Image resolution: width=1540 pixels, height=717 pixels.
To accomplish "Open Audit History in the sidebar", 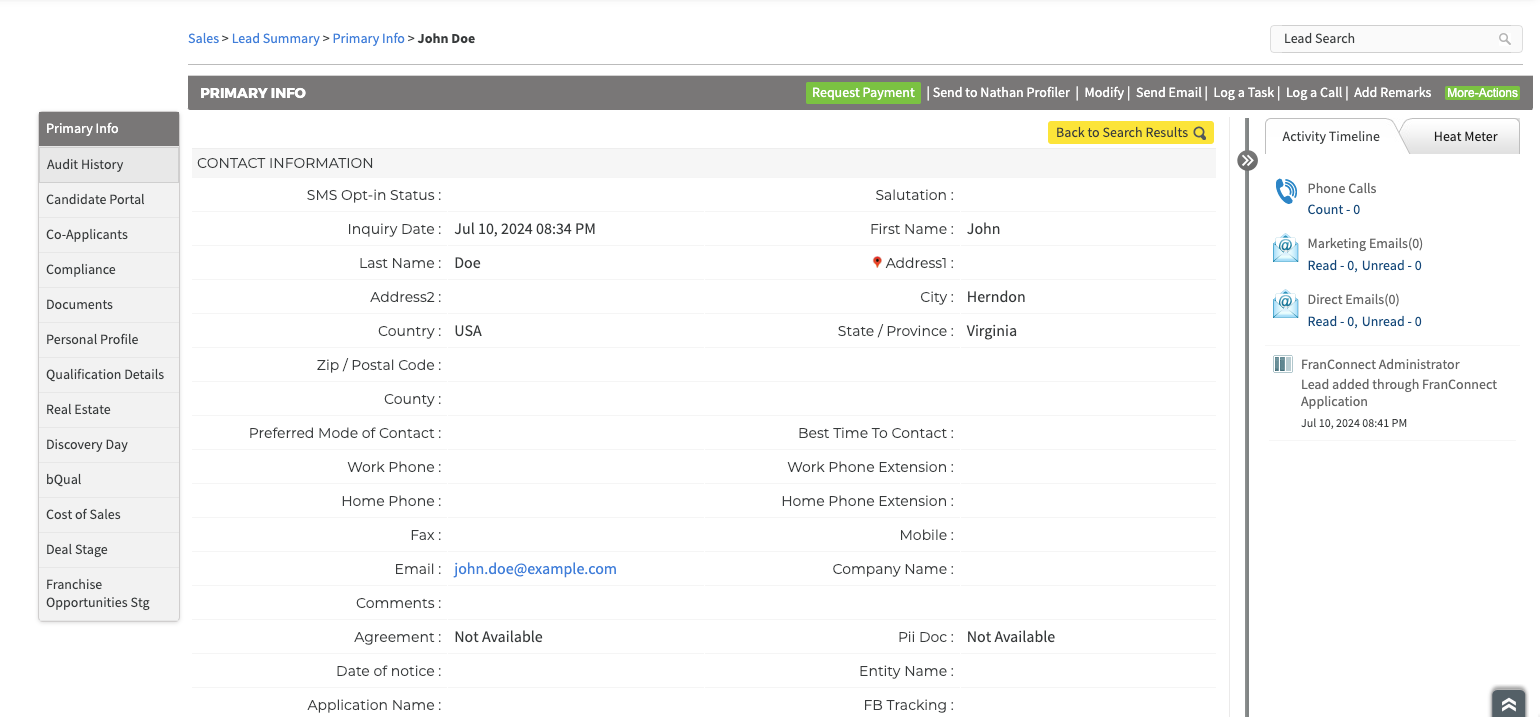I will 85,165.
